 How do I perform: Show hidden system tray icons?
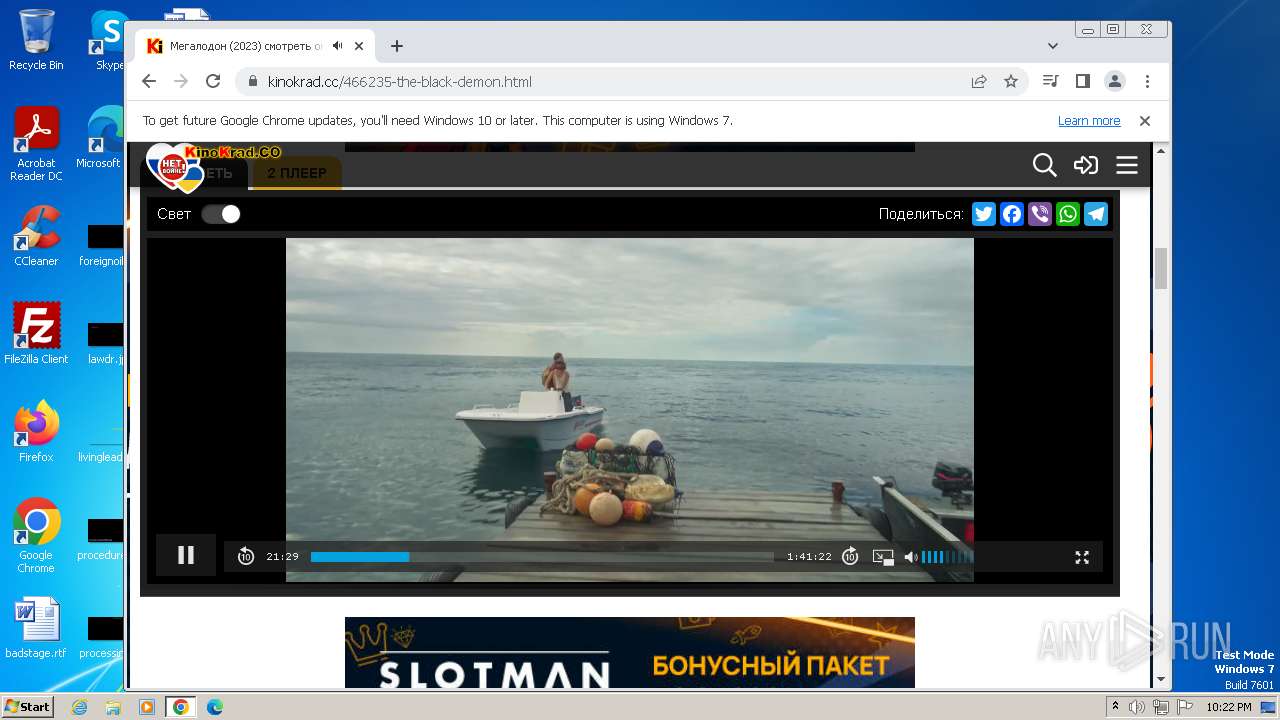tap(1115, 707)
